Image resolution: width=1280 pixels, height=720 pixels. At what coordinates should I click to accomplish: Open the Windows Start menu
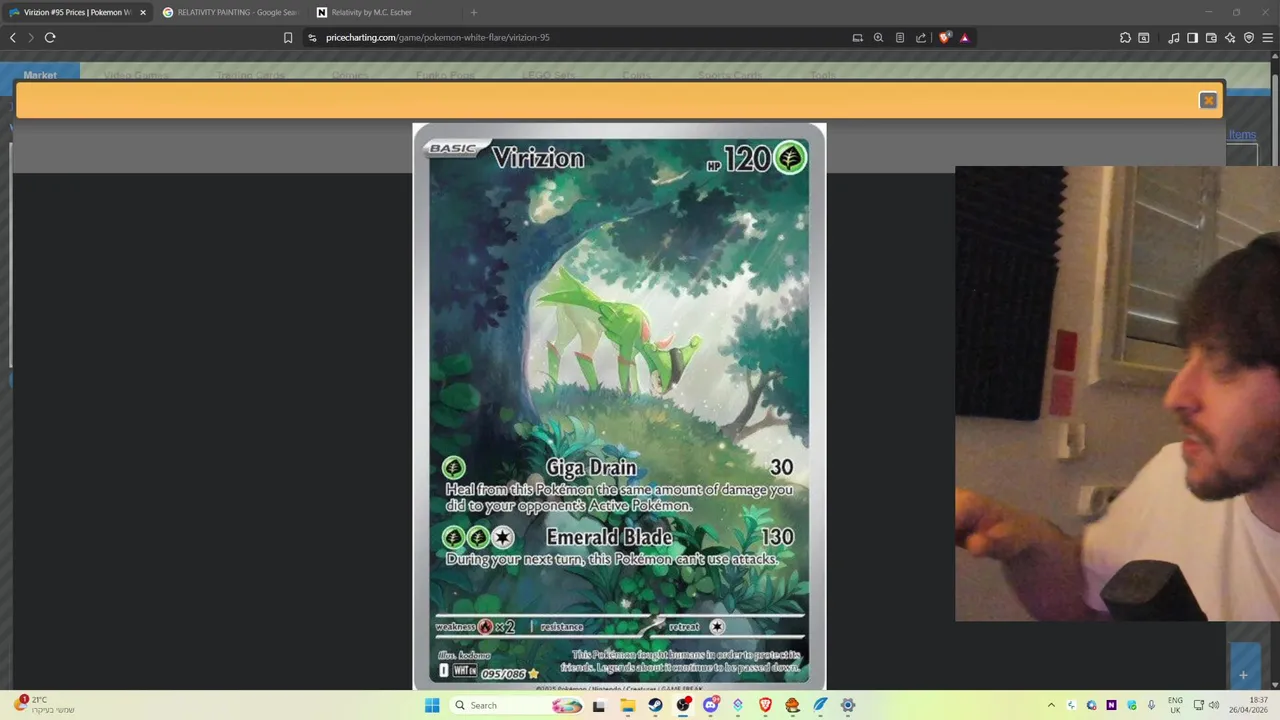432,705
